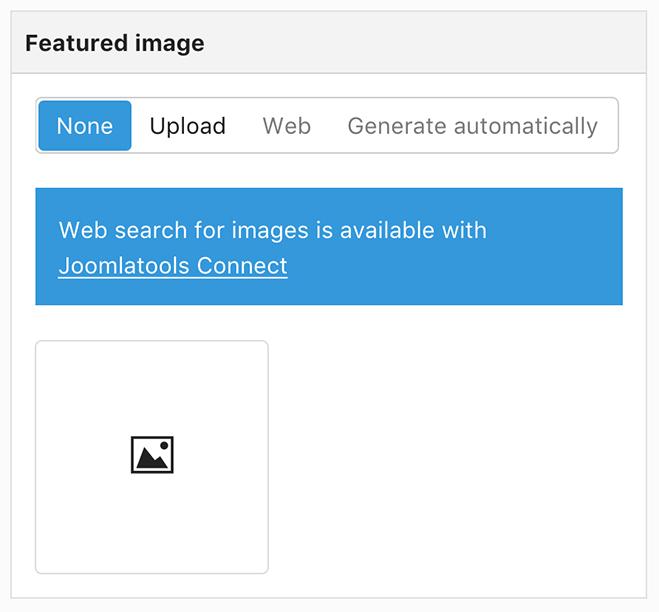Click the blue Web search info banner
Viewport: 659px width, 612px height.
tap(329, 246)
